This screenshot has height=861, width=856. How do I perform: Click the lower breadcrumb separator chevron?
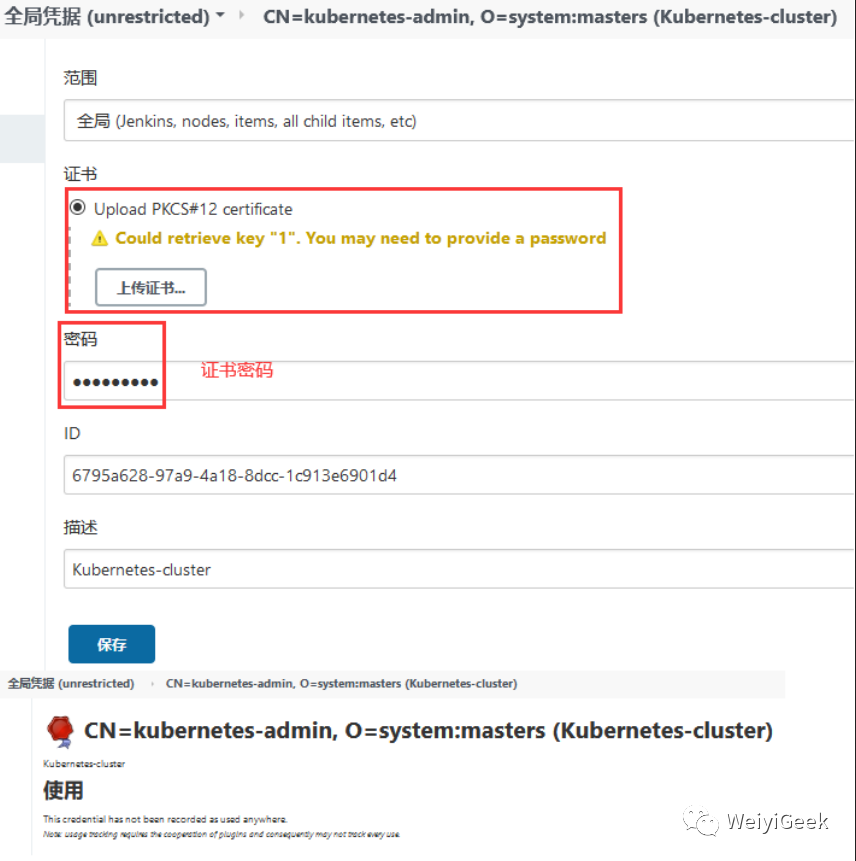[x=152, y=684]
